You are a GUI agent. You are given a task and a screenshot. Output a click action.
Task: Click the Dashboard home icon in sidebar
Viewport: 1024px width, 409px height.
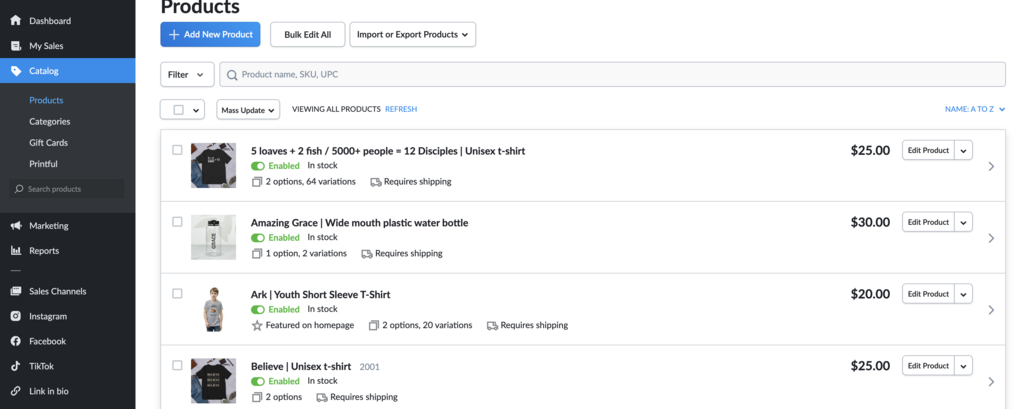[15, 20]
